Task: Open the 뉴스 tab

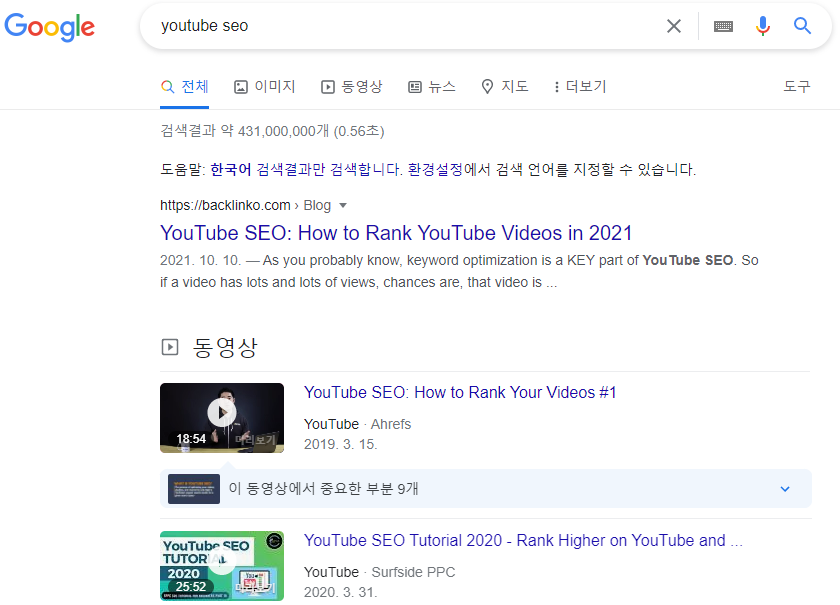Action: click(x=432, y=87)
